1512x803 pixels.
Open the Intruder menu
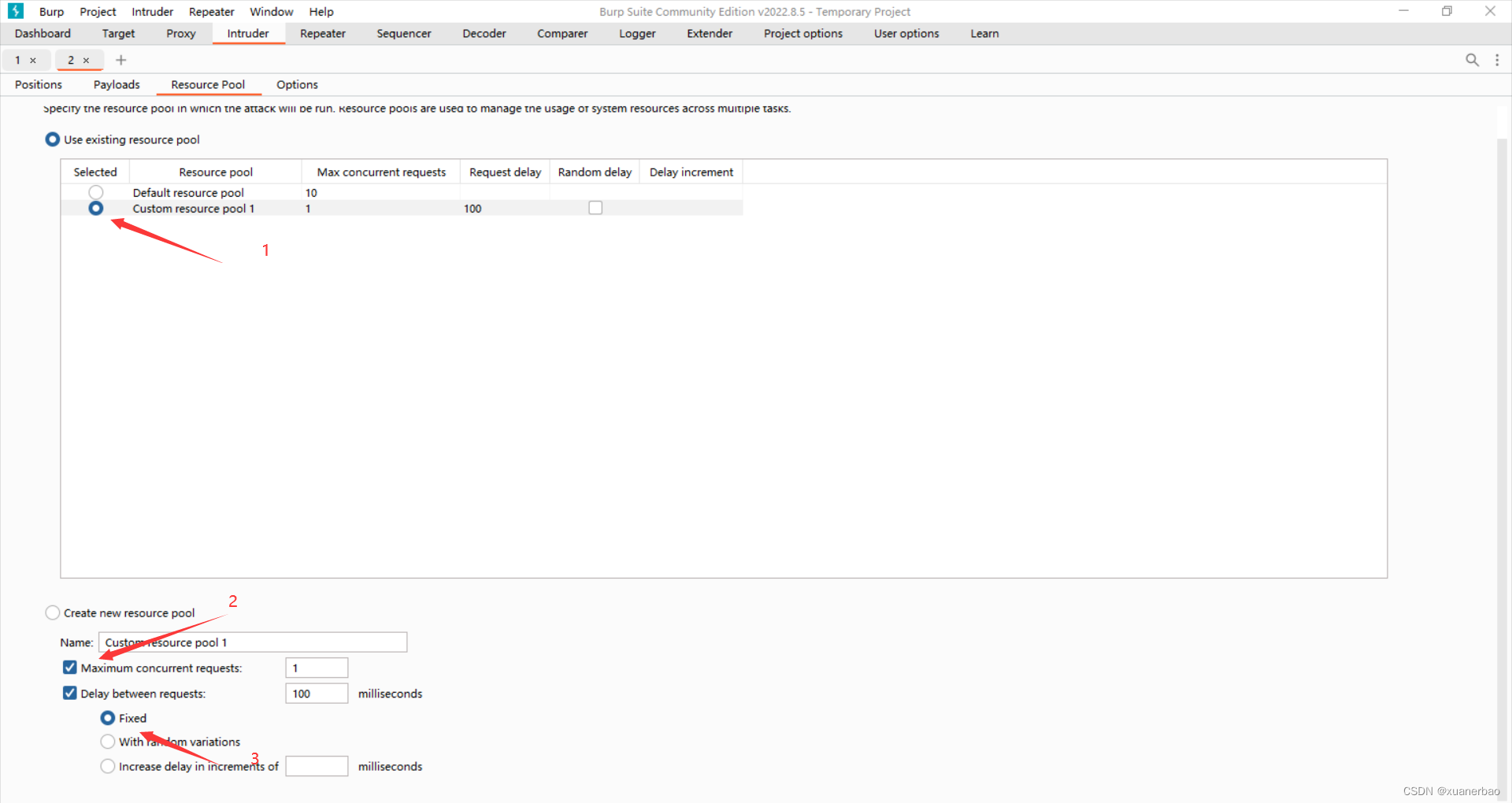pos(151,11)
